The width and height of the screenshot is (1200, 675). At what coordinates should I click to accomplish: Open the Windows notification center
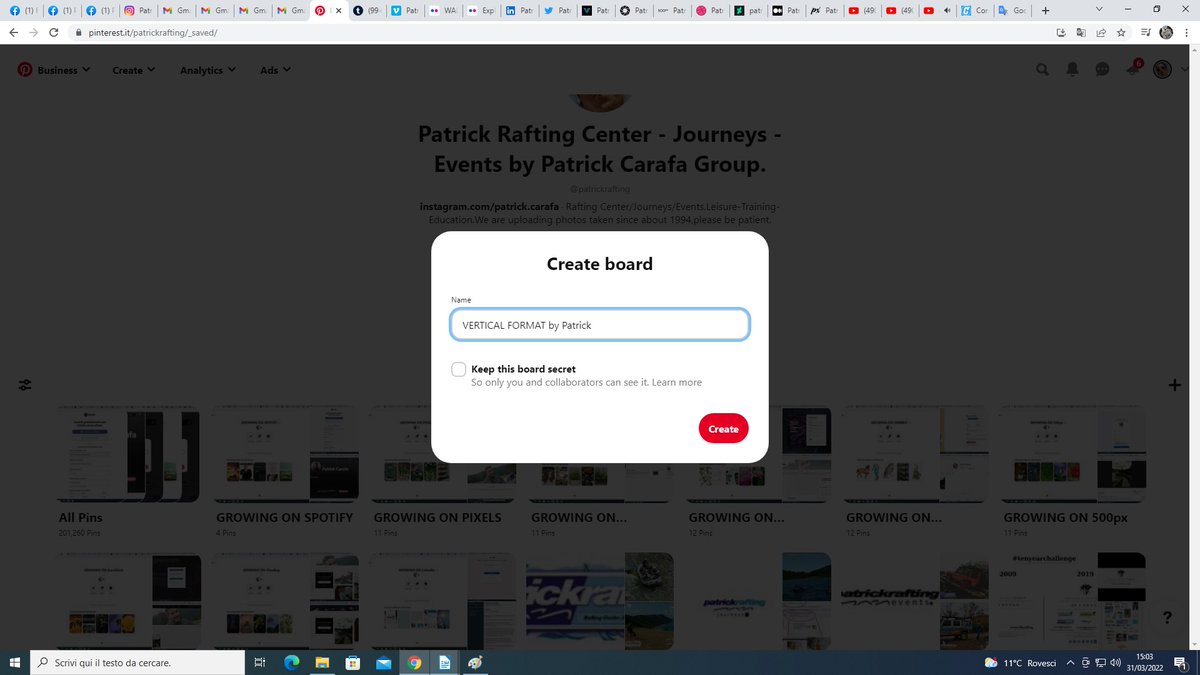(1180, 662)
